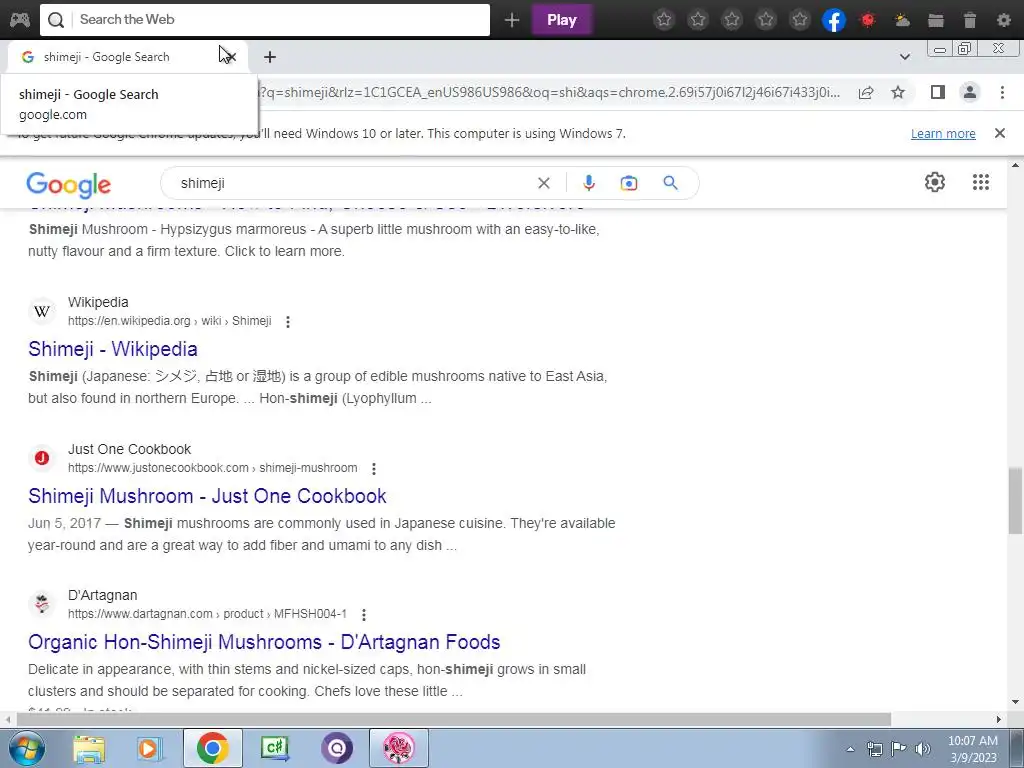Launch the media player taskbar icon

tap(150, 748)
